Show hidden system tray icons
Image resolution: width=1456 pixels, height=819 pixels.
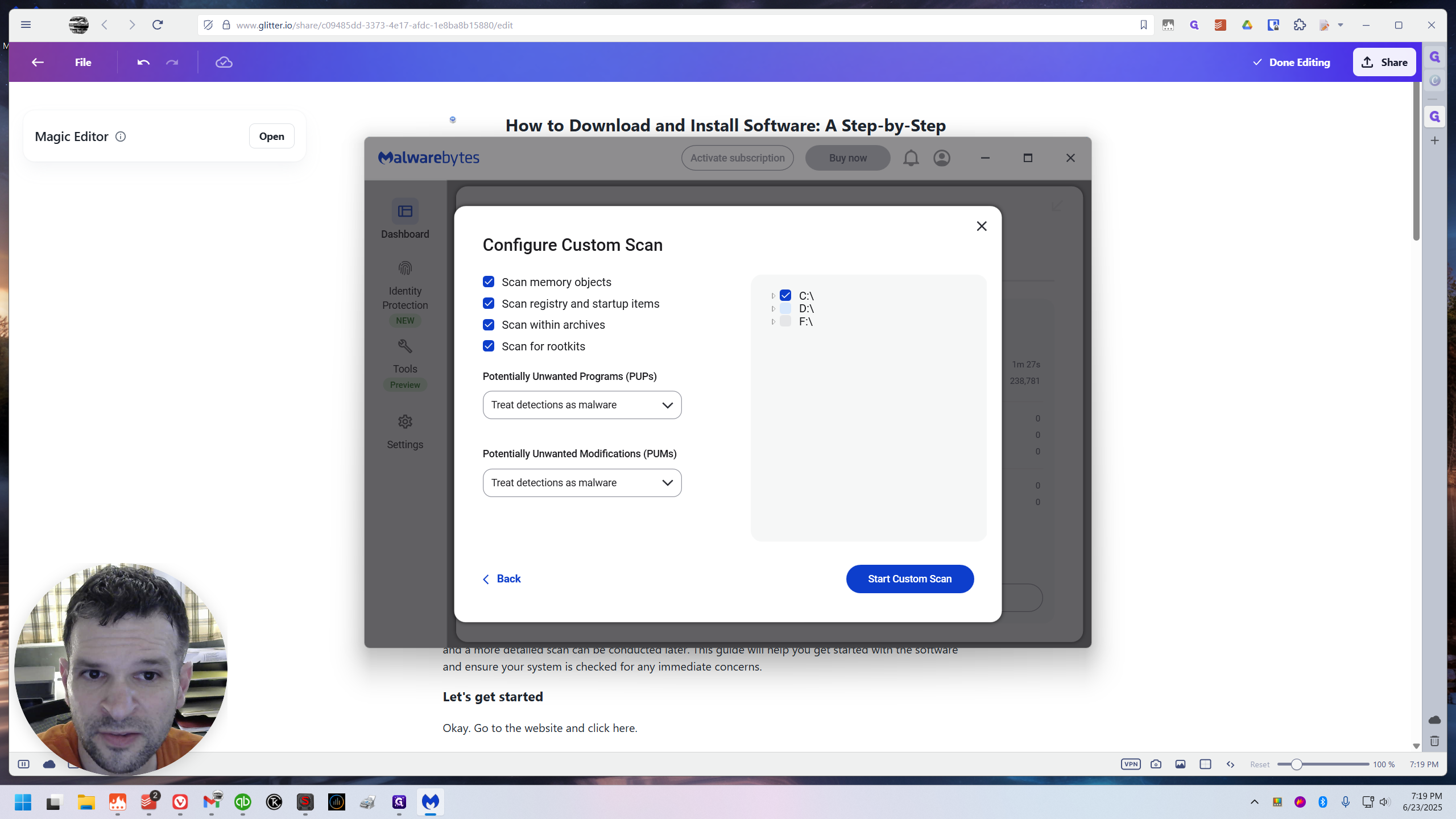[x=1254, y=802]
